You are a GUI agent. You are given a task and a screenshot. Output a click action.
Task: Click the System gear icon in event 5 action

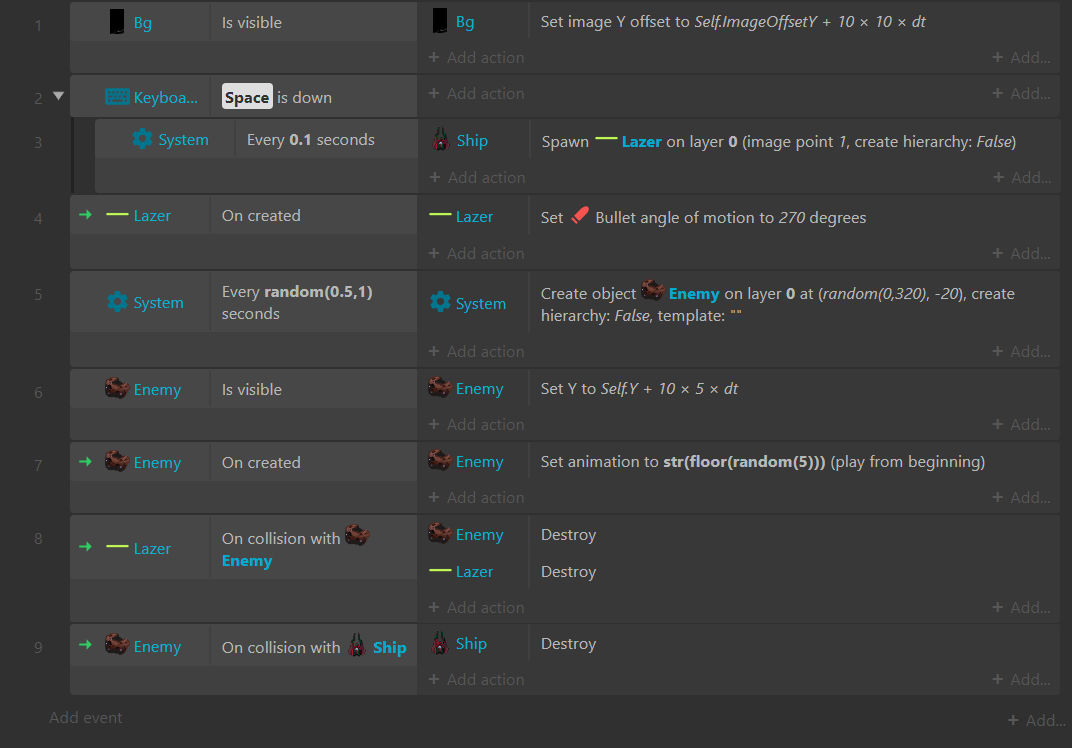(440, 302)
